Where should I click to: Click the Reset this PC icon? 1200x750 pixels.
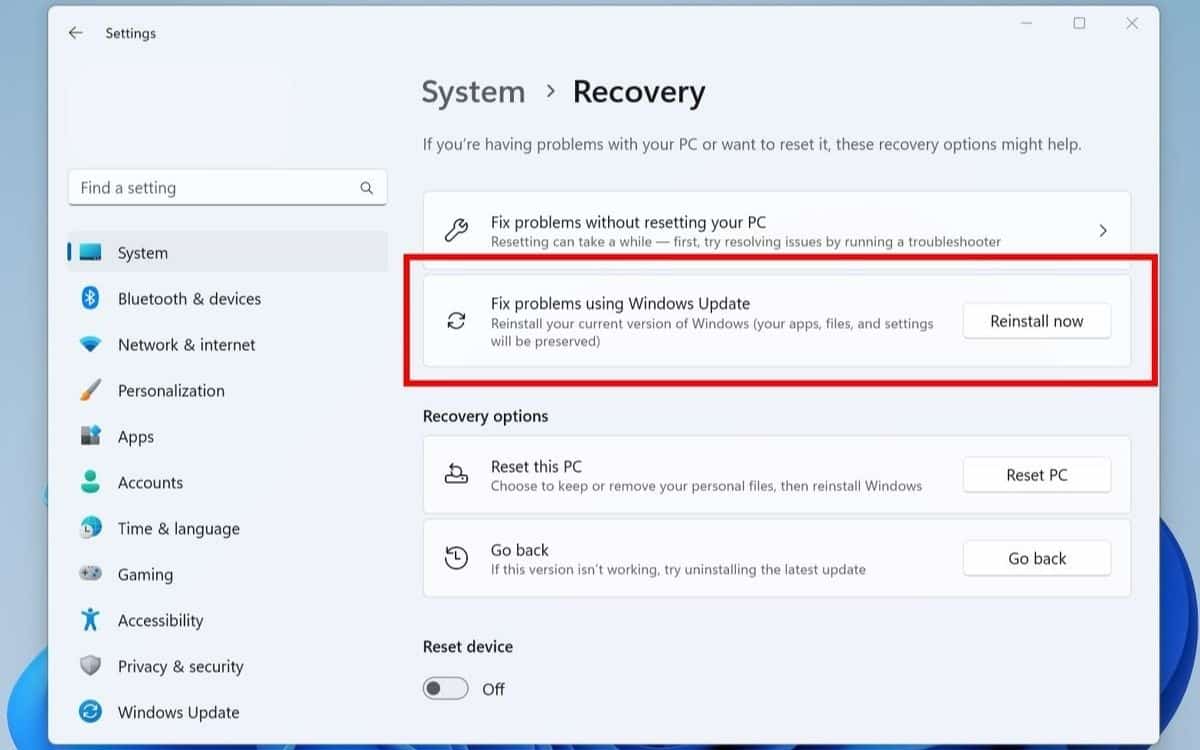click(x=456, y=474)
